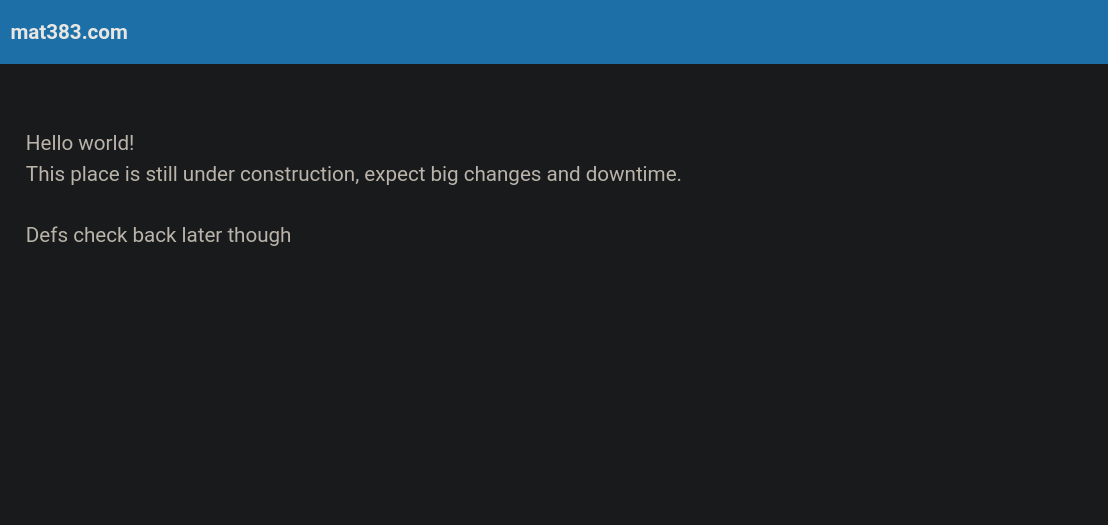Click the word "check" on the last line
The height and width of the screenshot is (525, 1108).
(x=100, y=235)
